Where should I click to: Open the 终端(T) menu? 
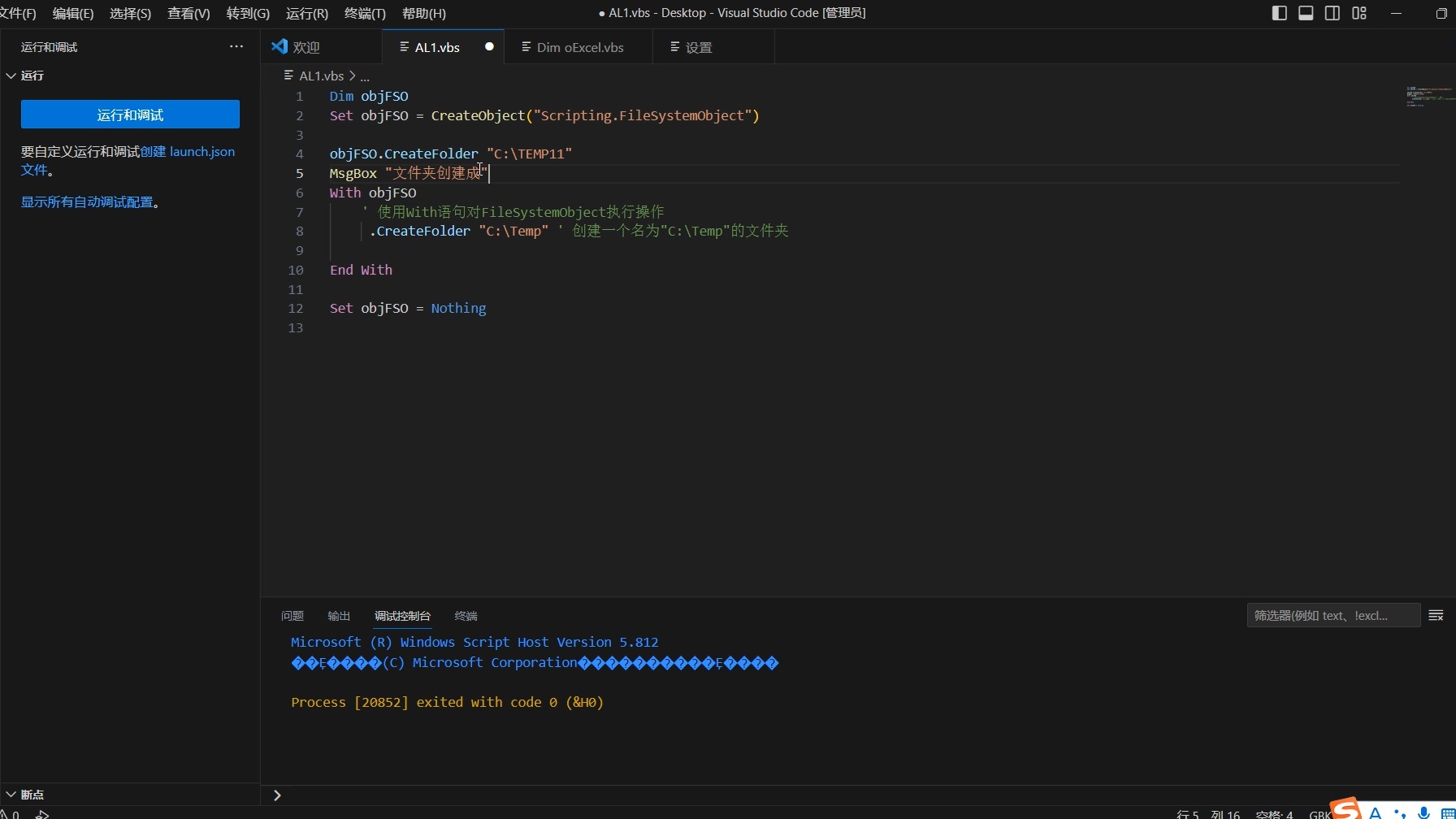[x=365, y=13]
